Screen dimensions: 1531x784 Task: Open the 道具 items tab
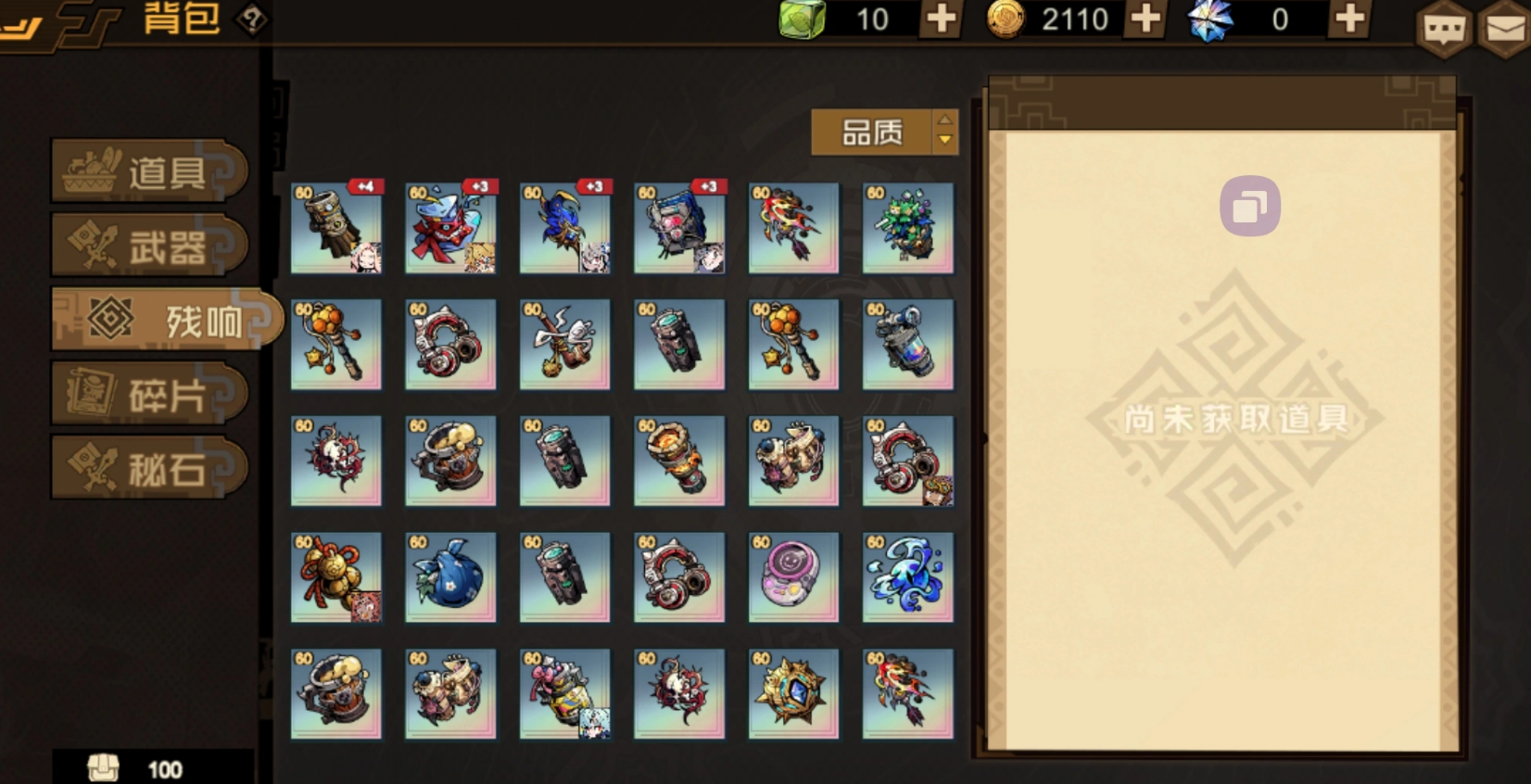pos(149,171)
